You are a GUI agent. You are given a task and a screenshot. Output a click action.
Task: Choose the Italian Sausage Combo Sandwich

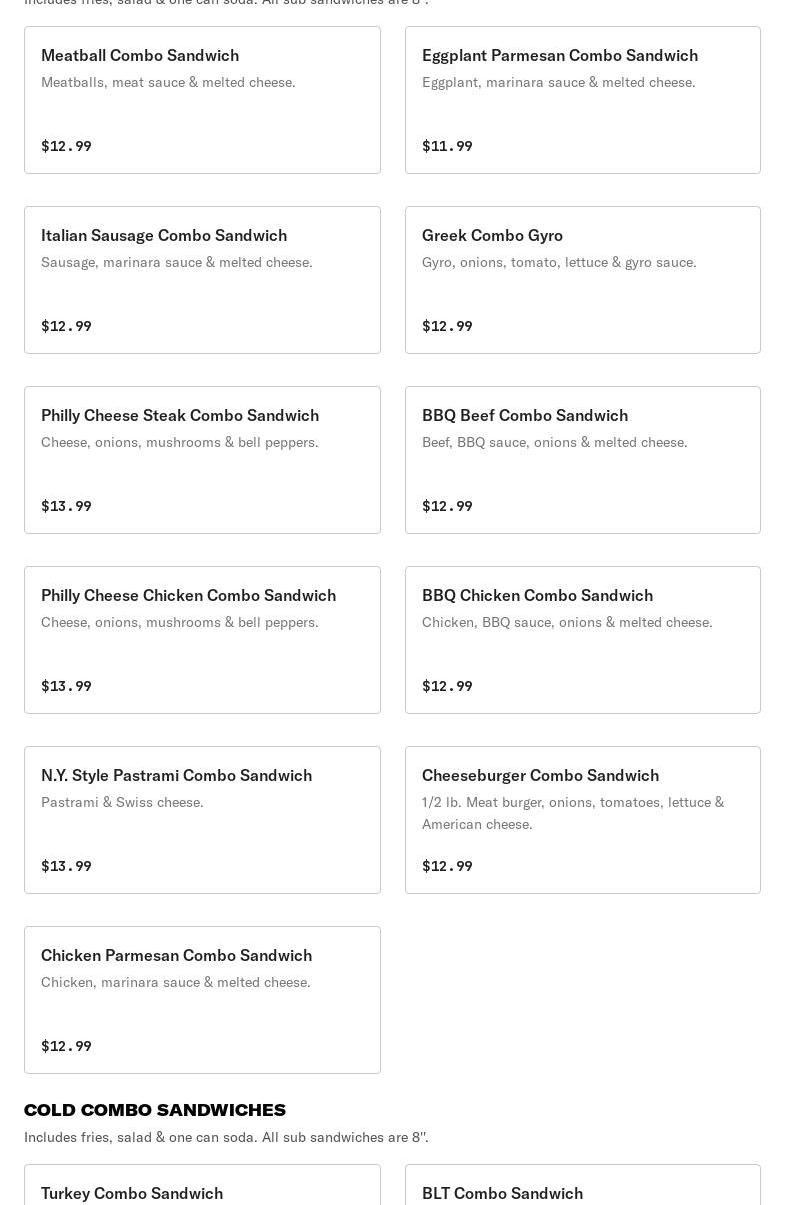click(x=202, y=280)
